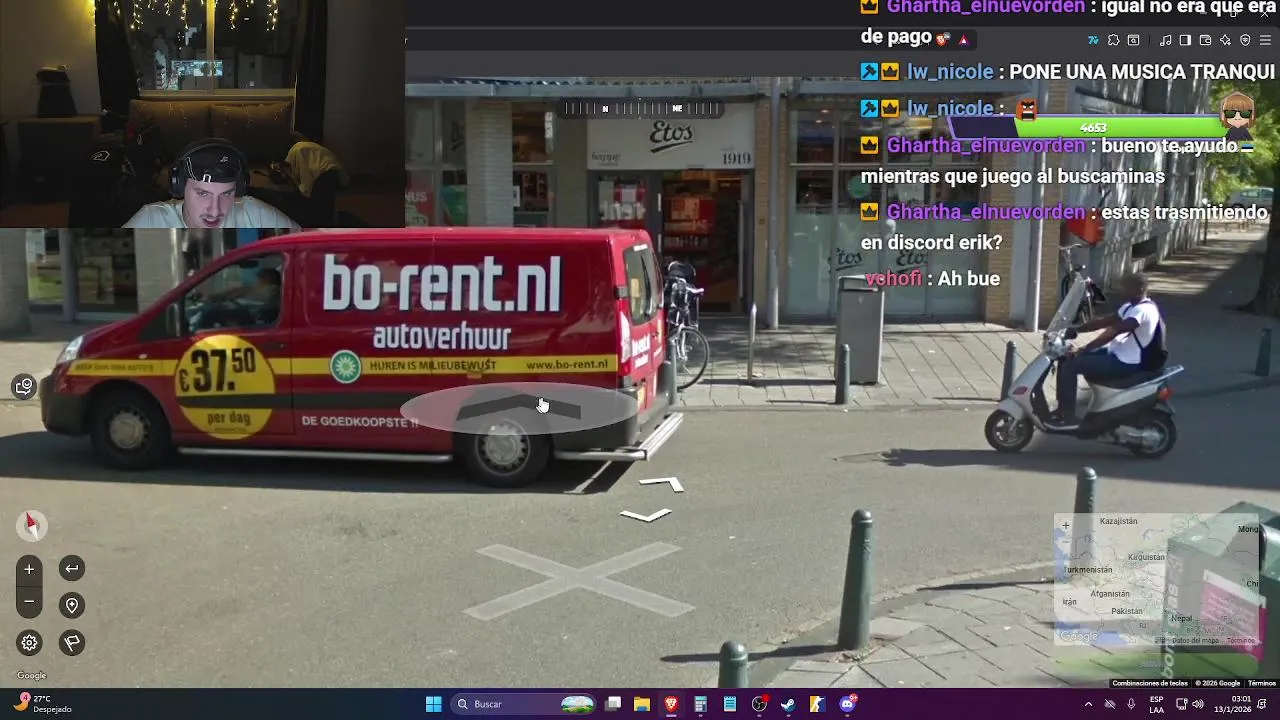
Task: Zoom in on the mini-map plus button
Action: (x=1066, y=526)
